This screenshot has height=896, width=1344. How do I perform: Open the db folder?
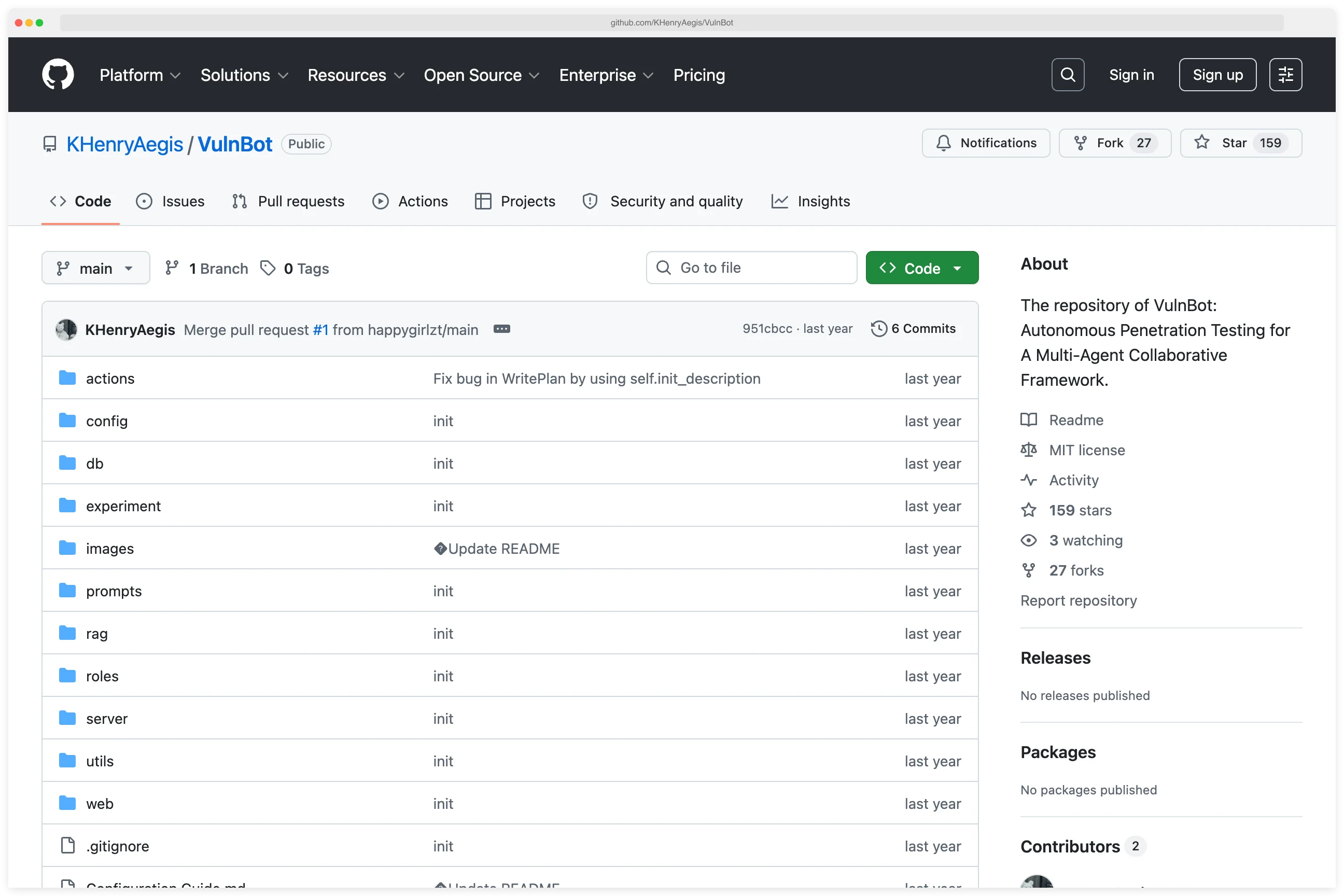pos(95,464)
